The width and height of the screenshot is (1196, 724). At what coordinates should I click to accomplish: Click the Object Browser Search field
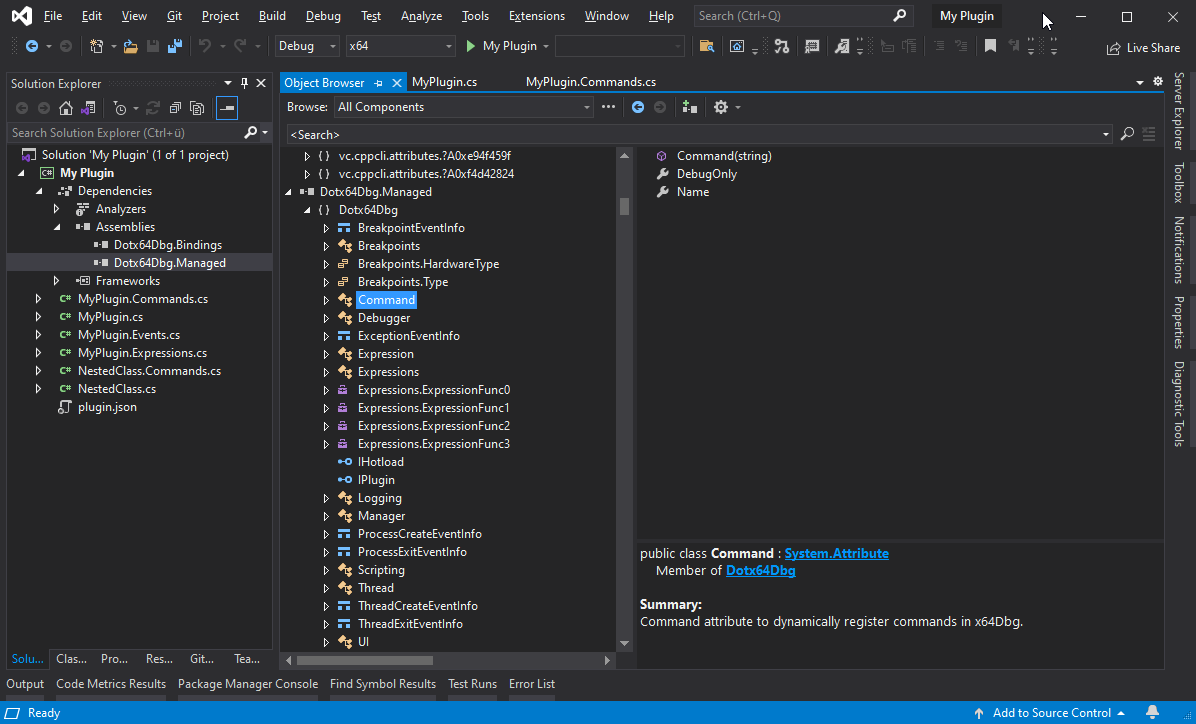(693, 134)
